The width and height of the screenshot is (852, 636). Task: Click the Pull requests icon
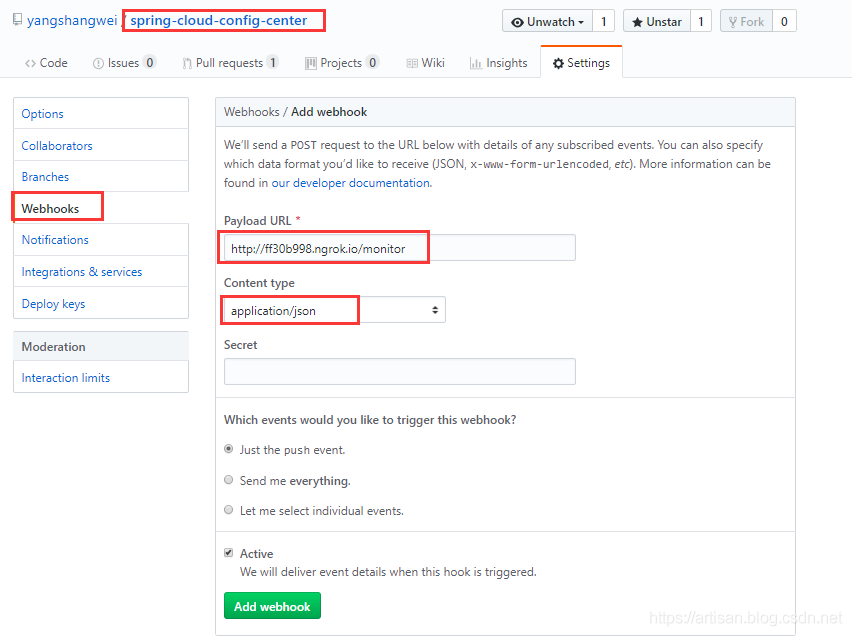click(187, 63)
